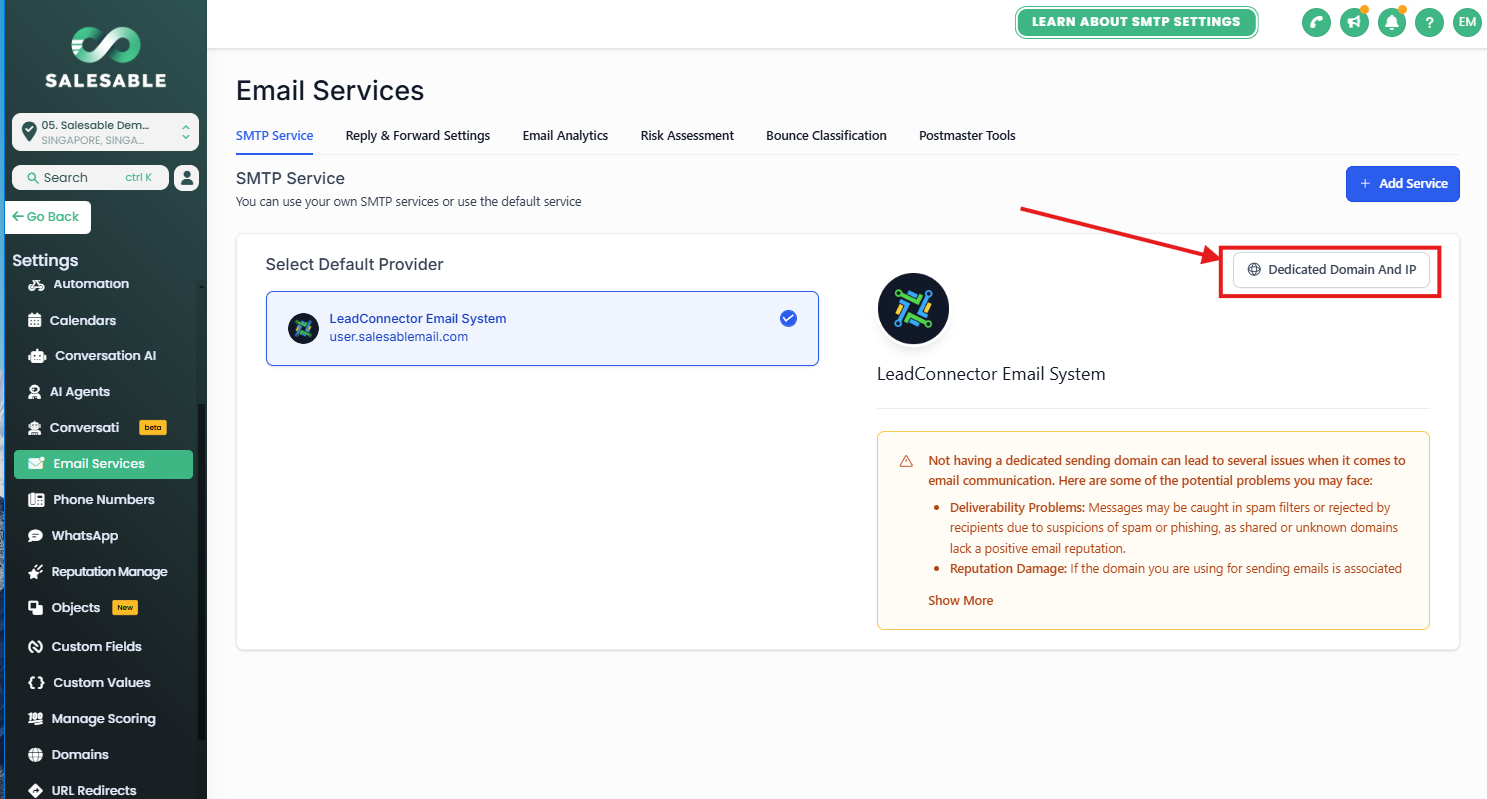Click the Calendars icon in sidebar

tap(35, 321)
